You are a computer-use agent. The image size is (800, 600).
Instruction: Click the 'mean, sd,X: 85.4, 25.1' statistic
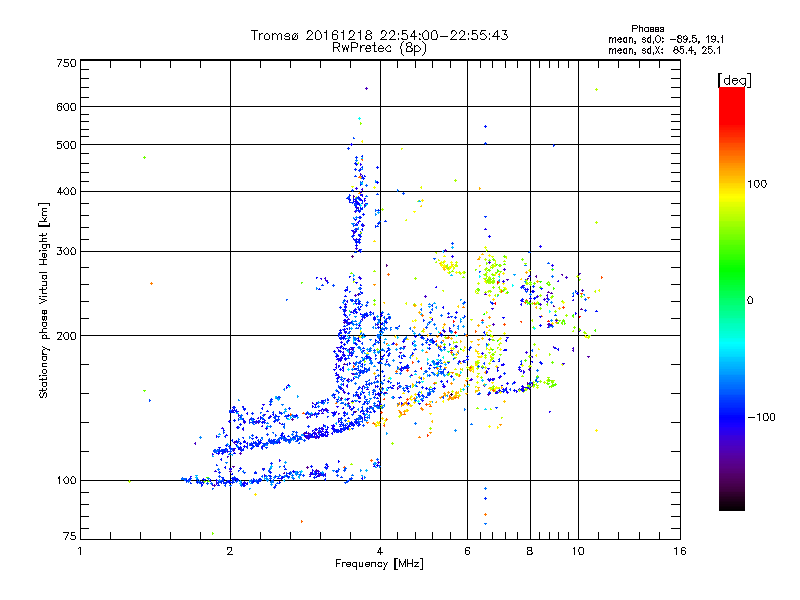[x=664, y=50]
